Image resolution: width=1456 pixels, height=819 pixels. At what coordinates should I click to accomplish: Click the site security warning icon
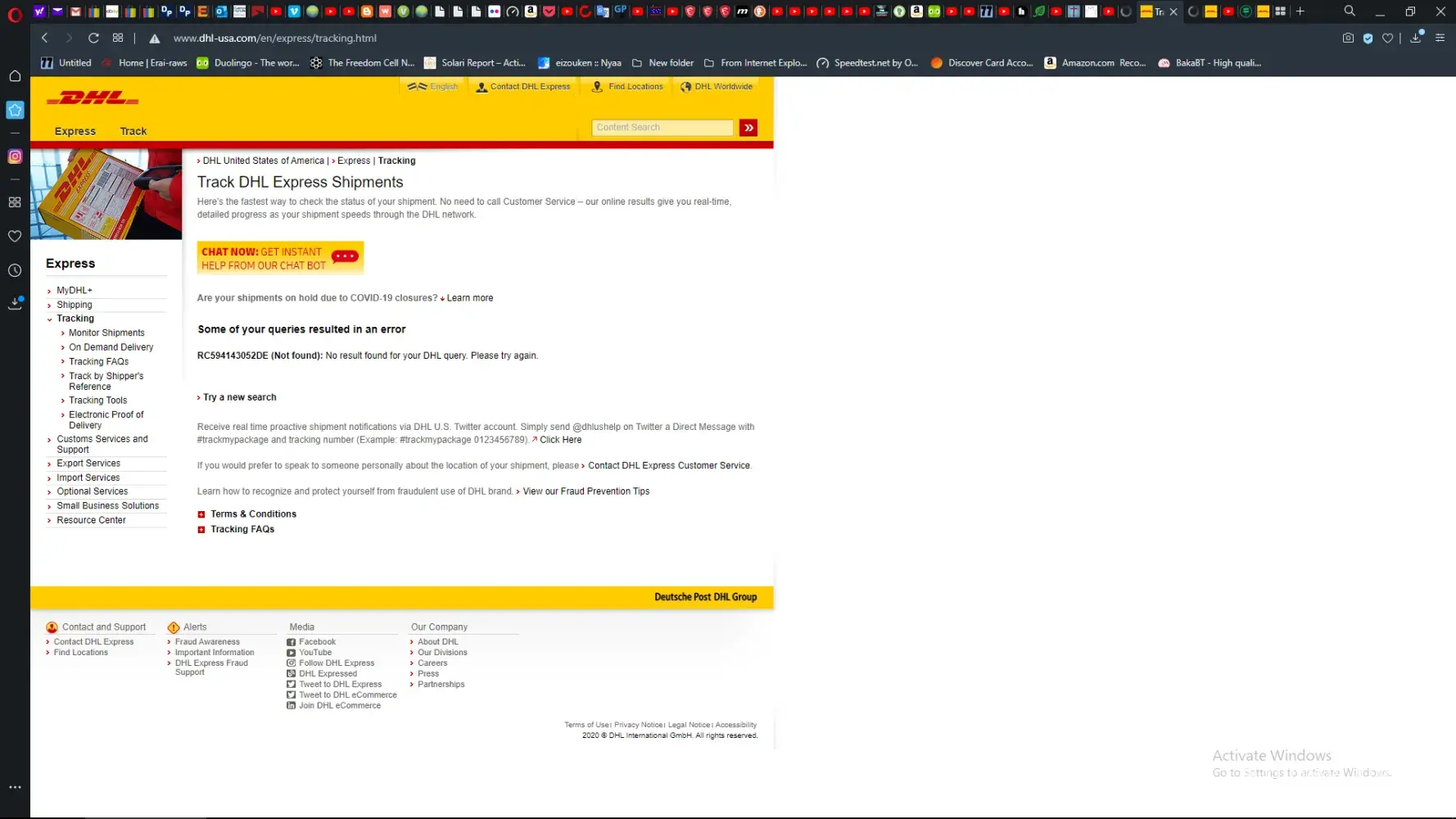pos(154,38)
